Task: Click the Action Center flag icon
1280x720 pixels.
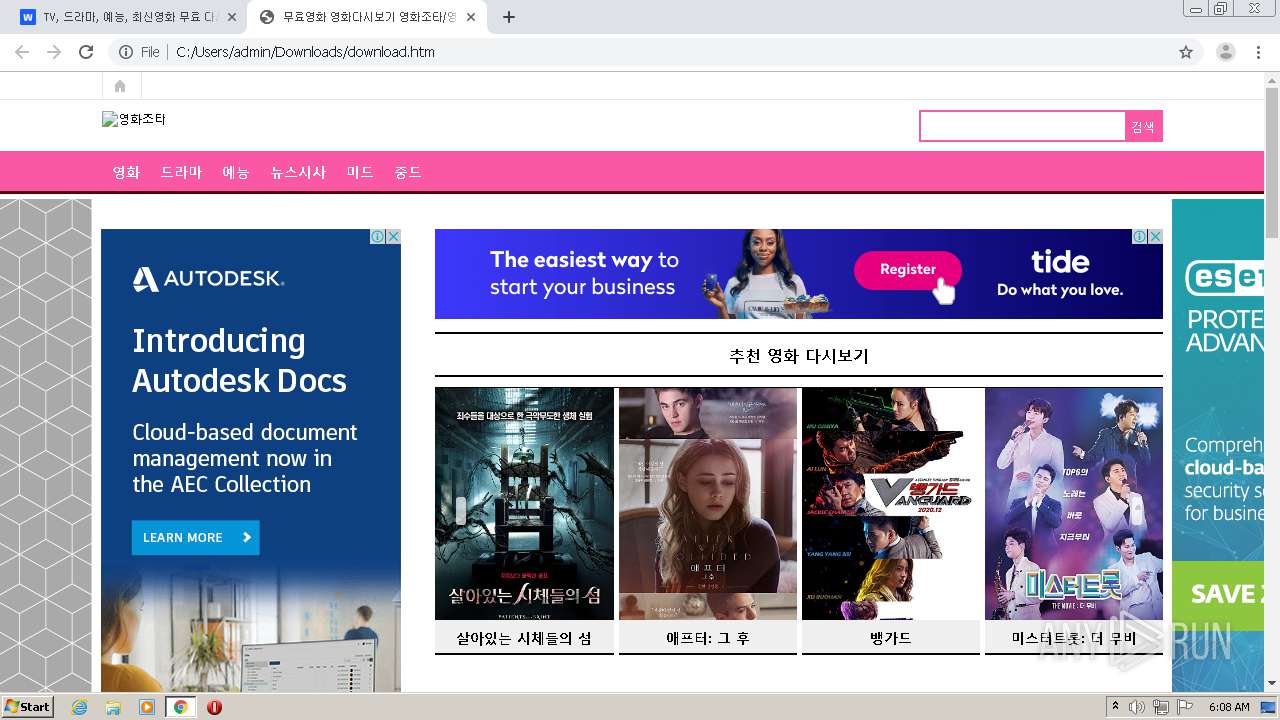Action: [x=1185, y=707]
